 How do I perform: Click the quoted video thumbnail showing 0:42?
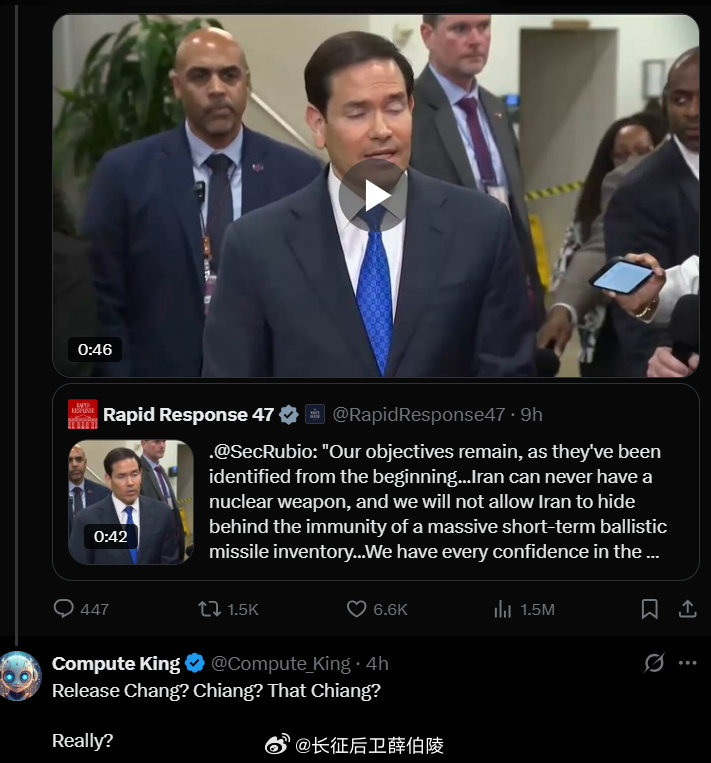pyautogui.click(x=131, y=502)
